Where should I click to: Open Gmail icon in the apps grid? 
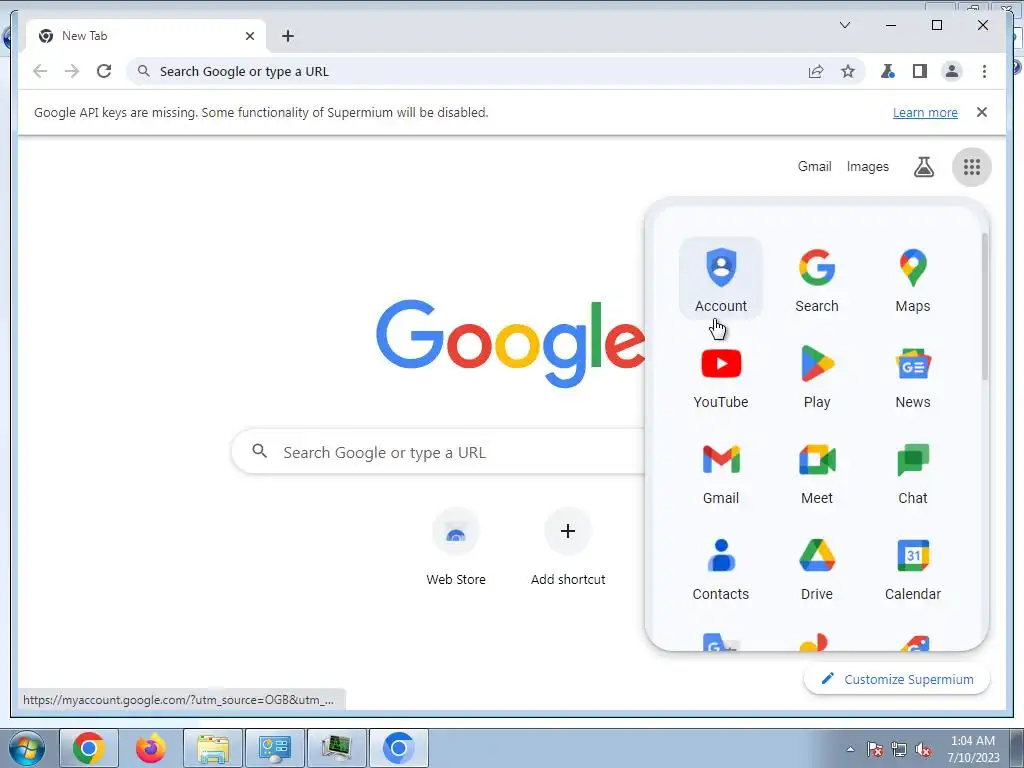[x=720, y=472]
